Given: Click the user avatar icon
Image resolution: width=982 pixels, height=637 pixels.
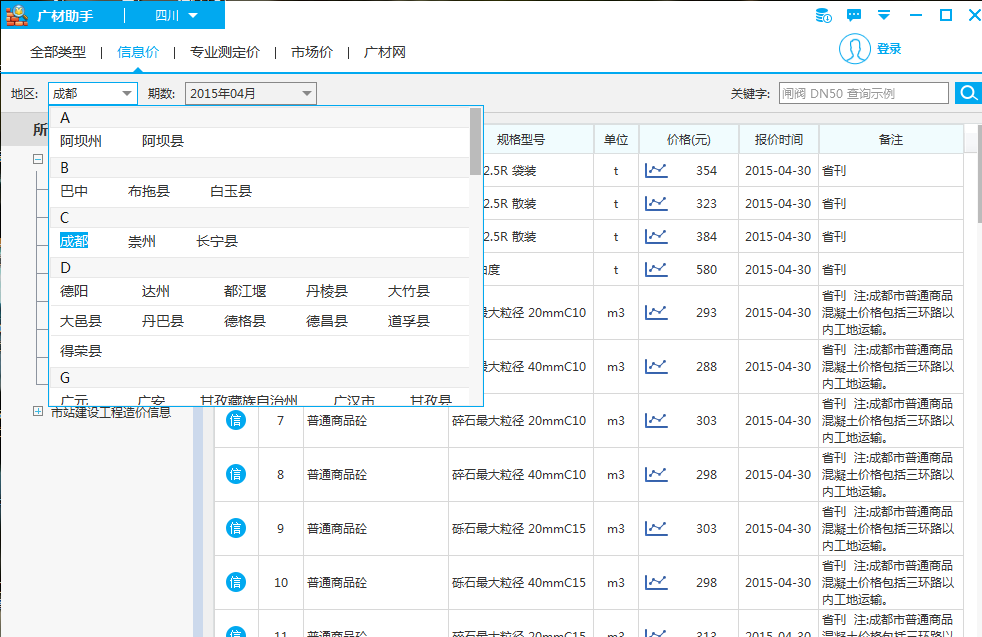Looking at the screenshot, I should [854, 49].
